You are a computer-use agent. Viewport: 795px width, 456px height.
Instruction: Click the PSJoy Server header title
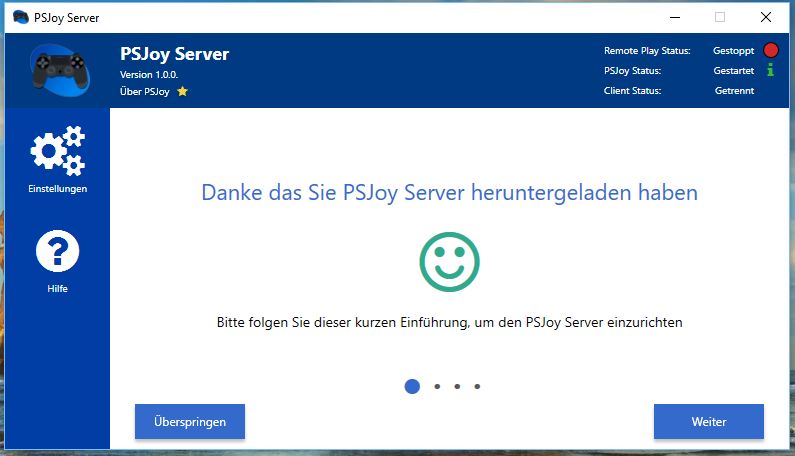point(174,54)
